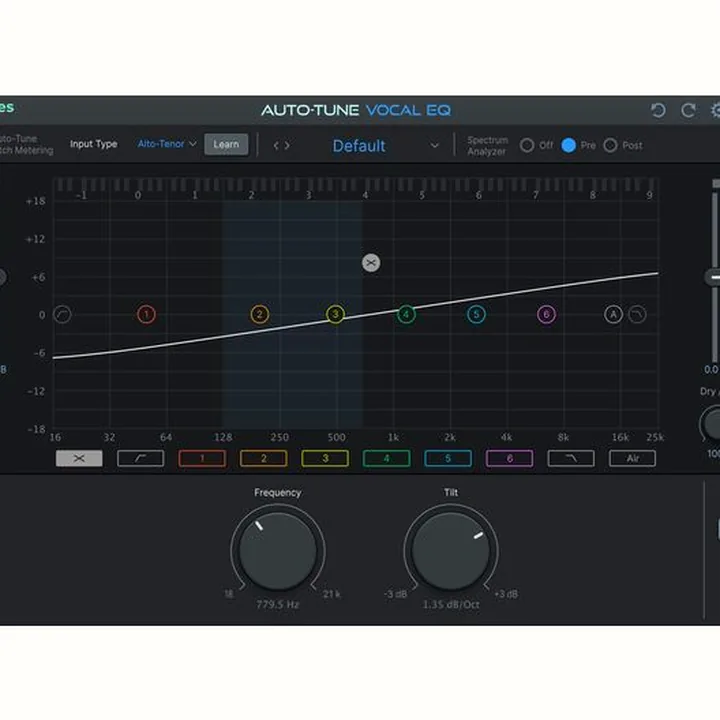Viewport: 720px width, 720px height.
Task: Click the Frequency knob
Action: point(278,551)
